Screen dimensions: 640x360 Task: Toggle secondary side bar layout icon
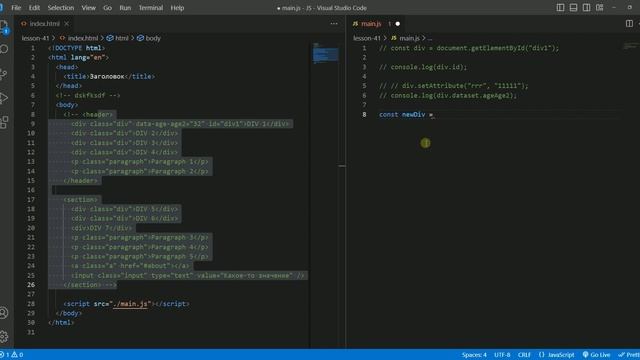(586, 8)
